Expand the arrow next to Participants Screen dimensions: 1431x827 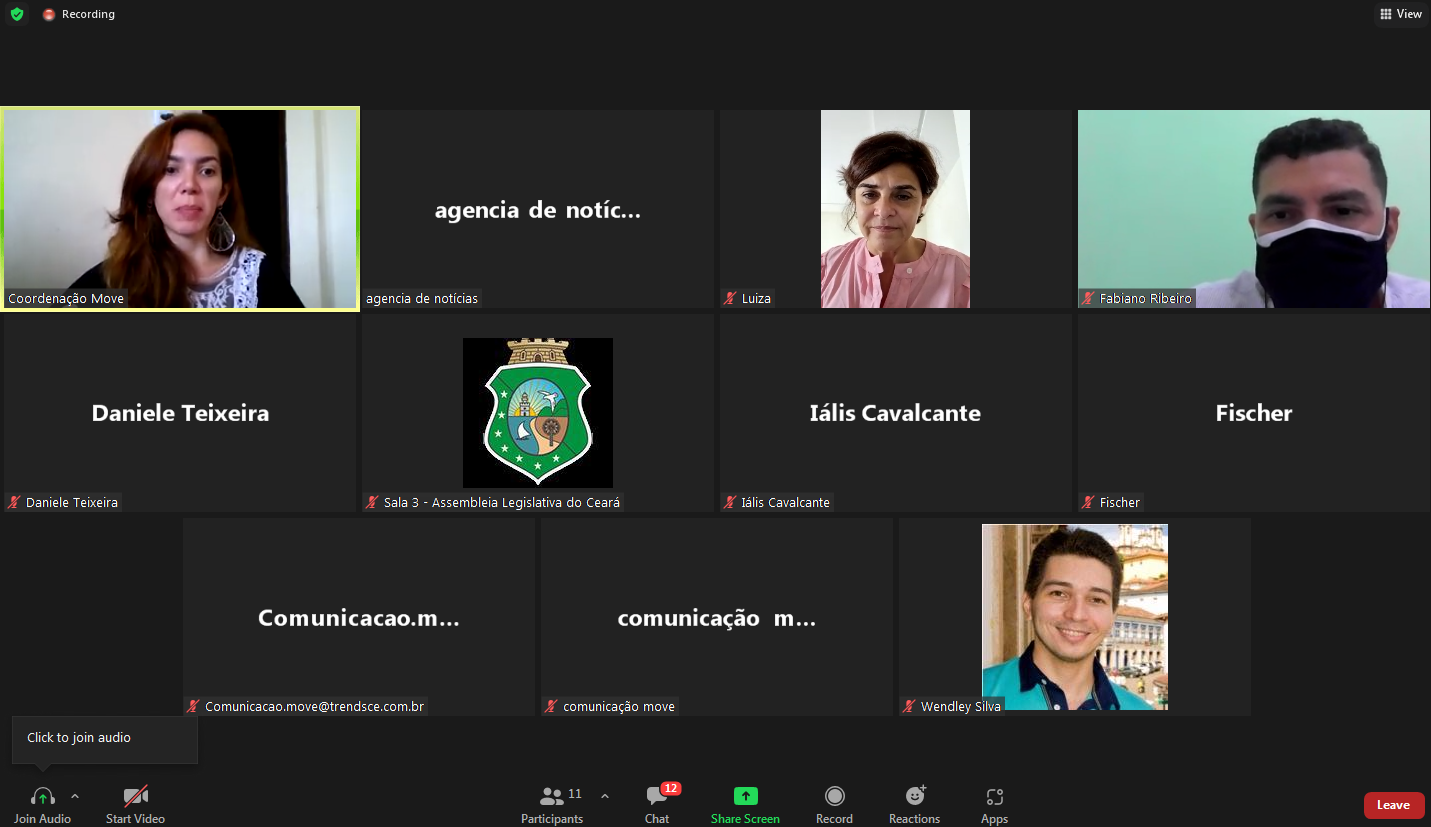click(x=605, y=796)
